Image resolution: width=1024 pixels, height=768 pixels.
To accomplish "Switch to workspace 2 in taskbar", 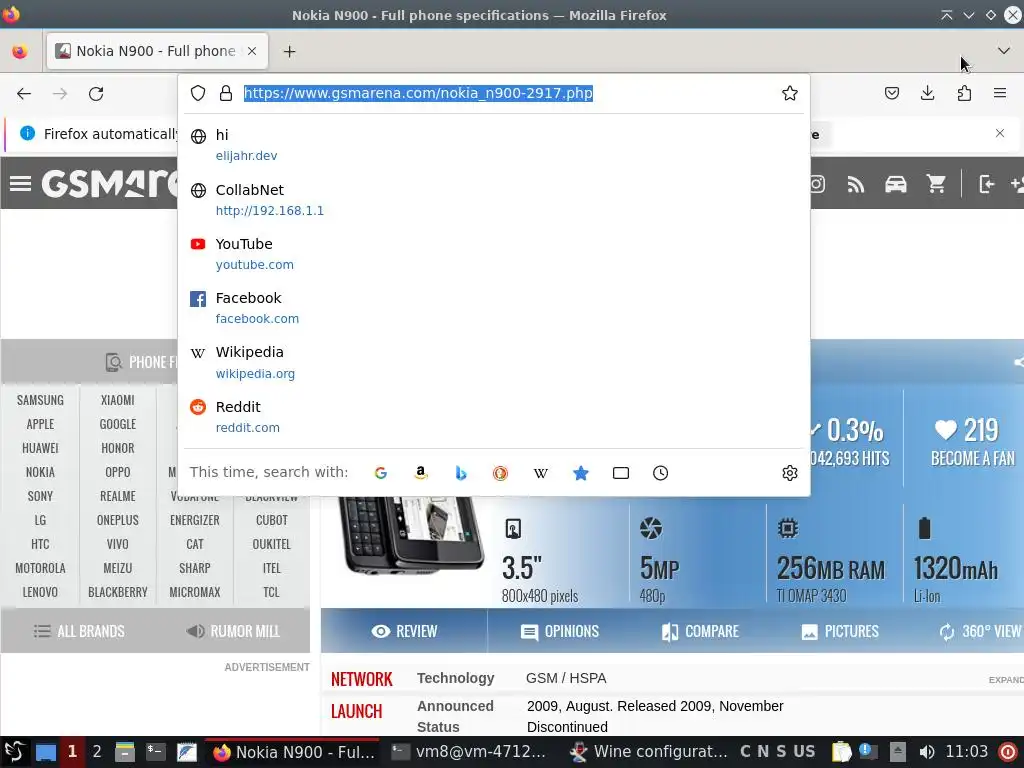I will click(x=97, y=752).
